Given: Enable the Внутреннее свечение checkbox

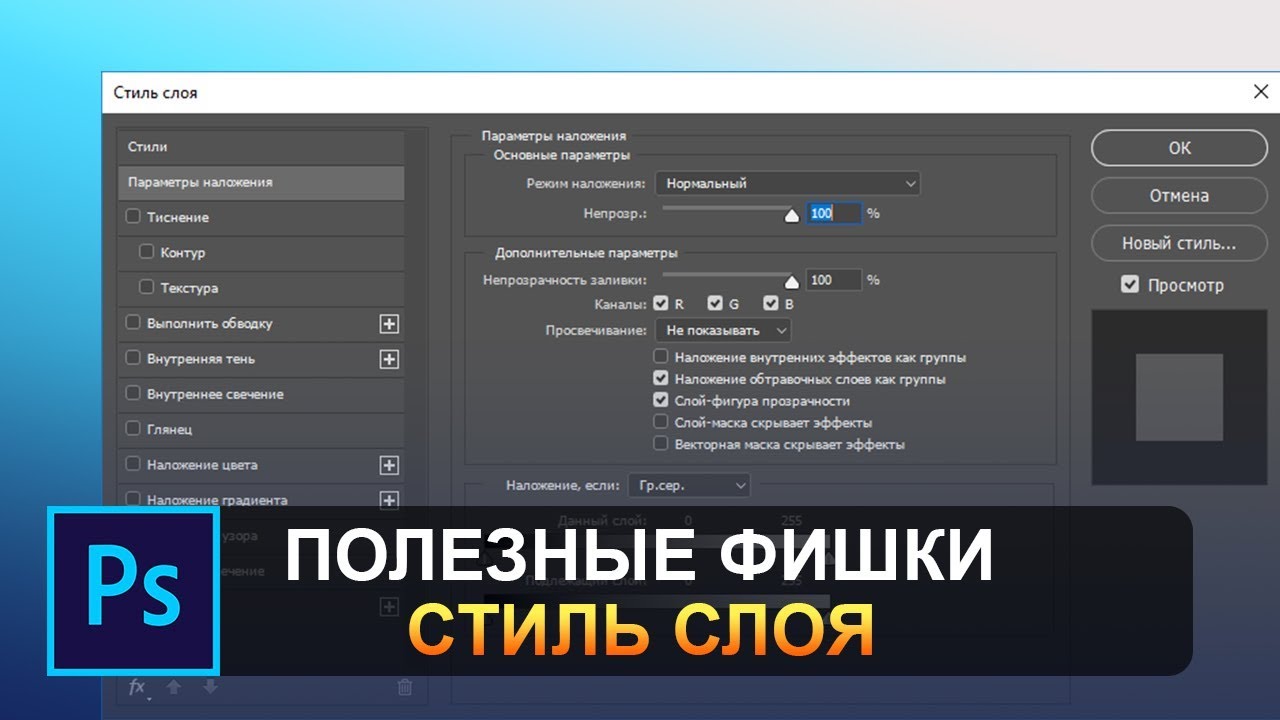Looking at the screenshot, I should tap(133, 394).
